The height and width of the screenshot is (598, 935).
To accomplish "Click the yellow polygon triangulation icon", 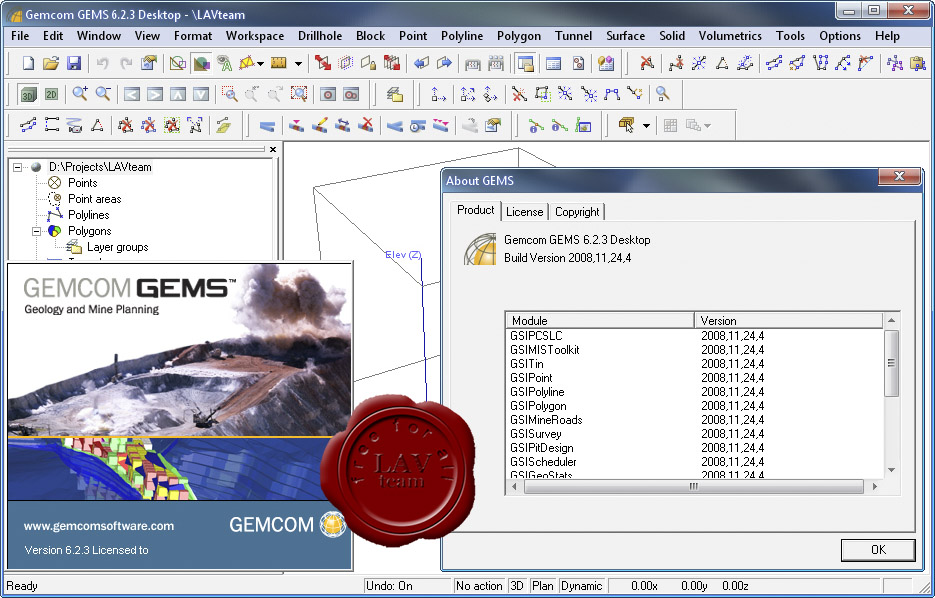I will (247, 63).
